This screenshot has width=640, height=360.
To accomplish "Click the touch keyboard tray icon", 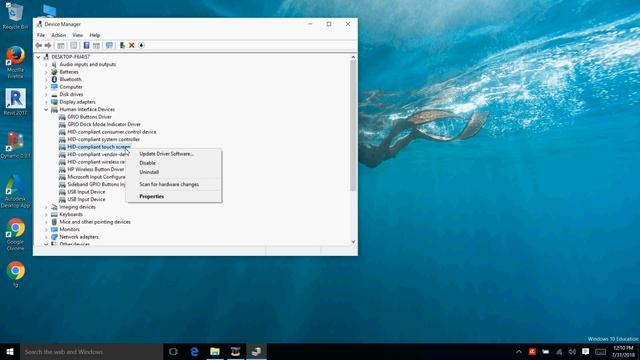I will [600, 351].
